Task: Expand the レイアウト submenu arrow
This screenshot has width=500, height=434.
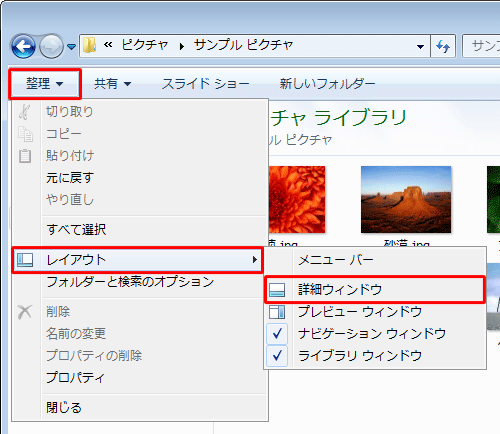Action: coord(255,260)
